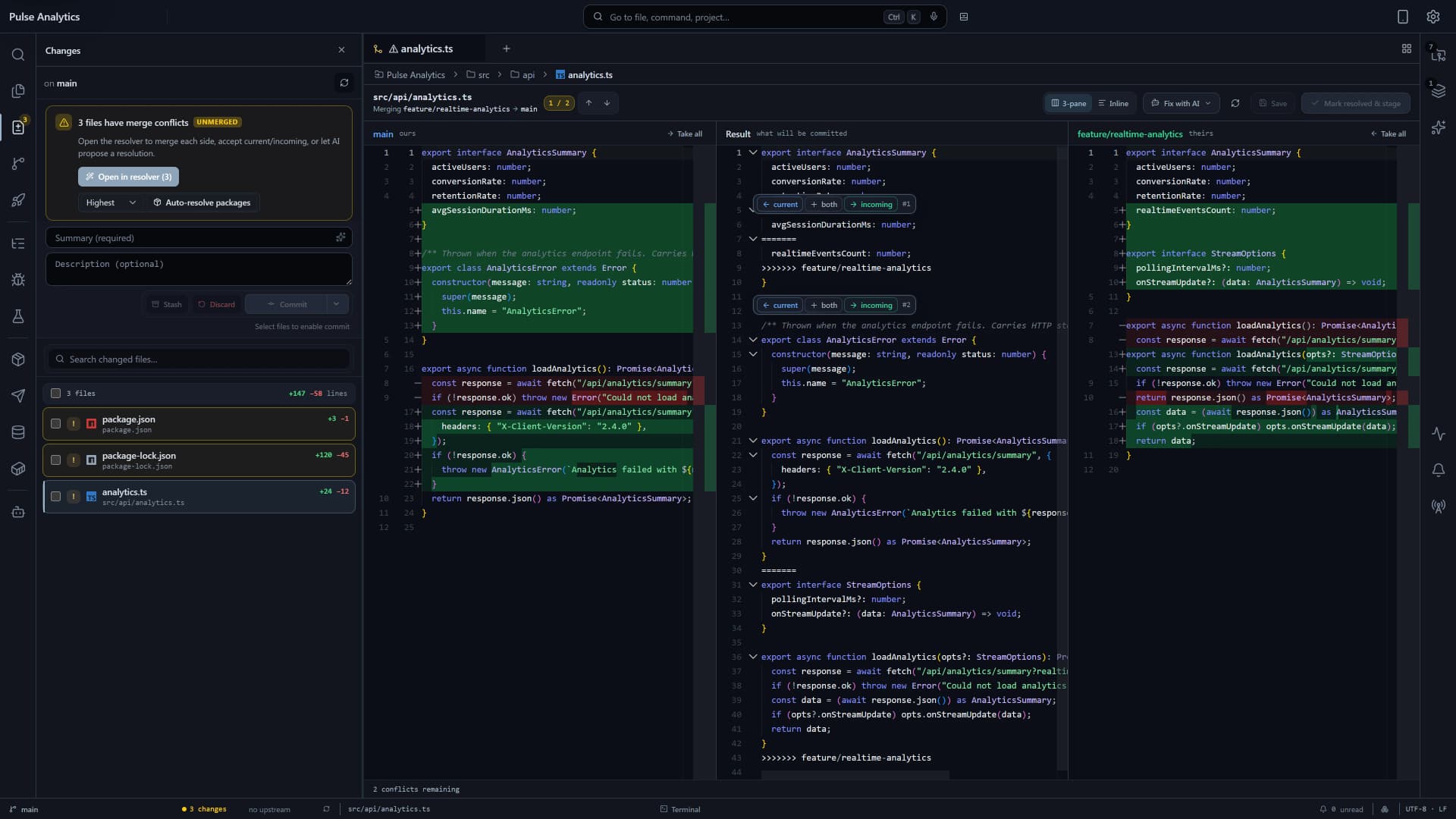
Task: Open the editor layout grid icon
Action: 1407,49
